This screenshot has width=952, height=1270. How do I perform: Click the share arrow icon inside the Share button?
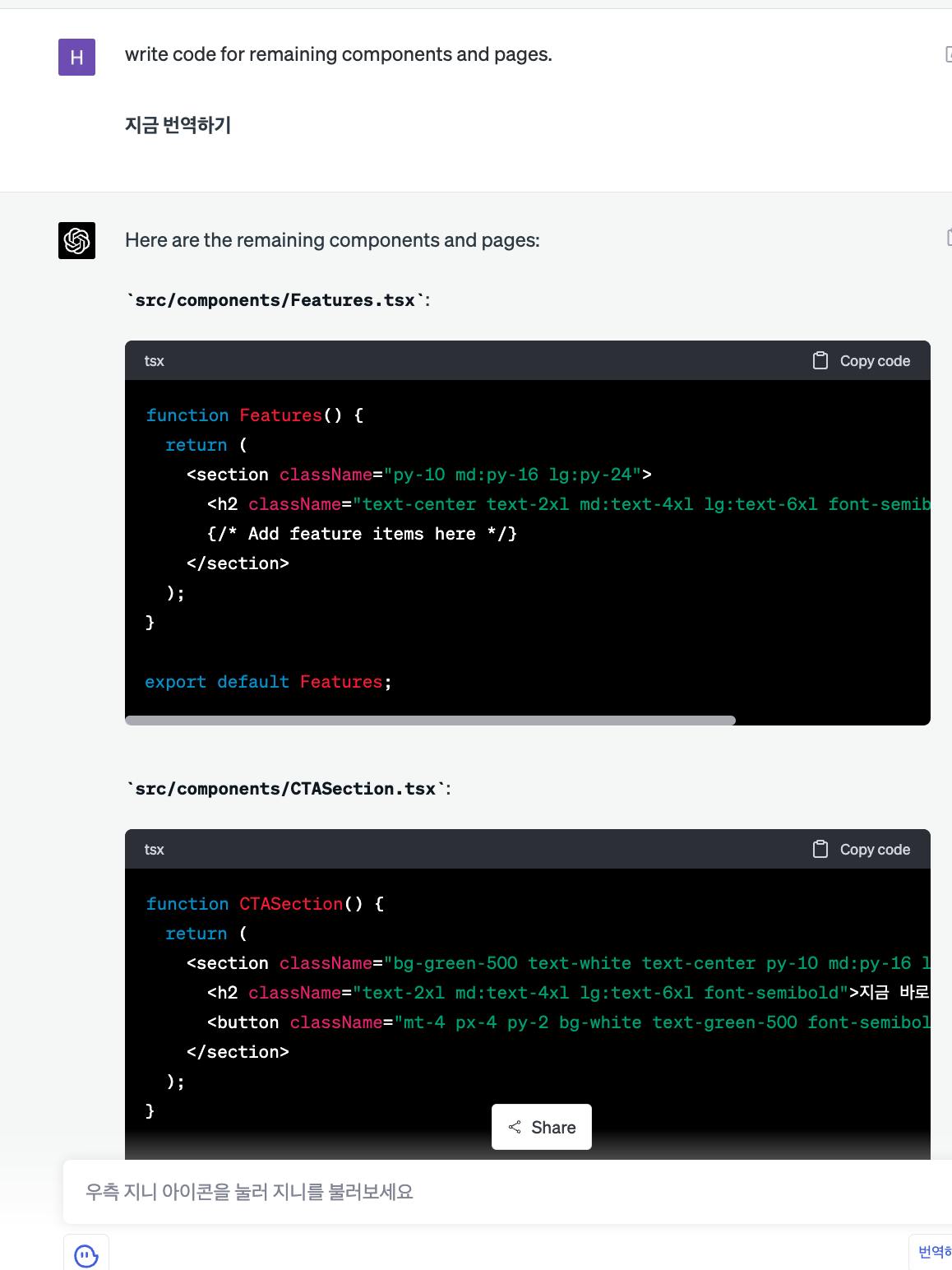pyautogui.click(x=515, y=1127)
